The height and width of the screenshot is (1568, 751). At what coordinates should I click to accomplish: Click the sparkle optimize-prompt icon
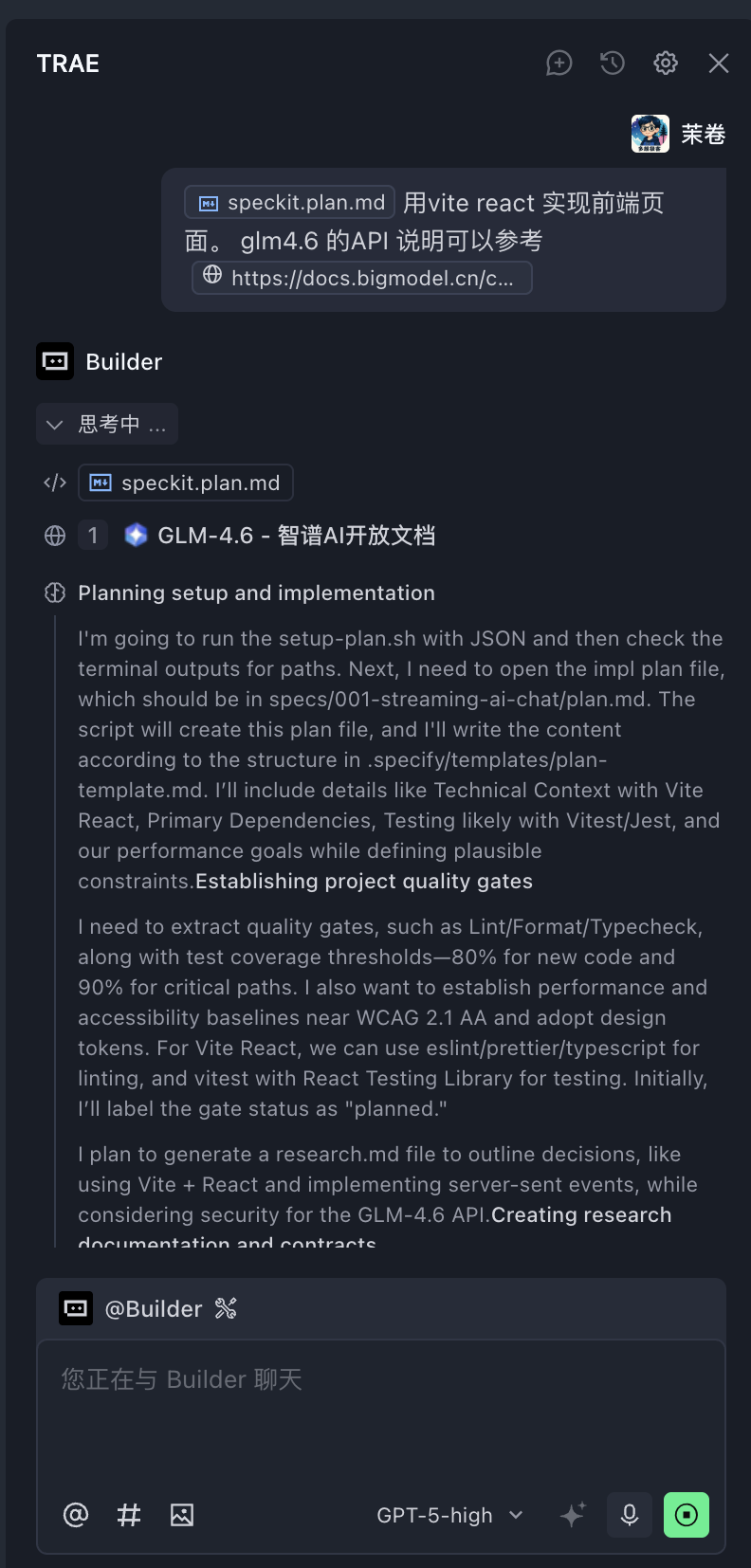573,1515
